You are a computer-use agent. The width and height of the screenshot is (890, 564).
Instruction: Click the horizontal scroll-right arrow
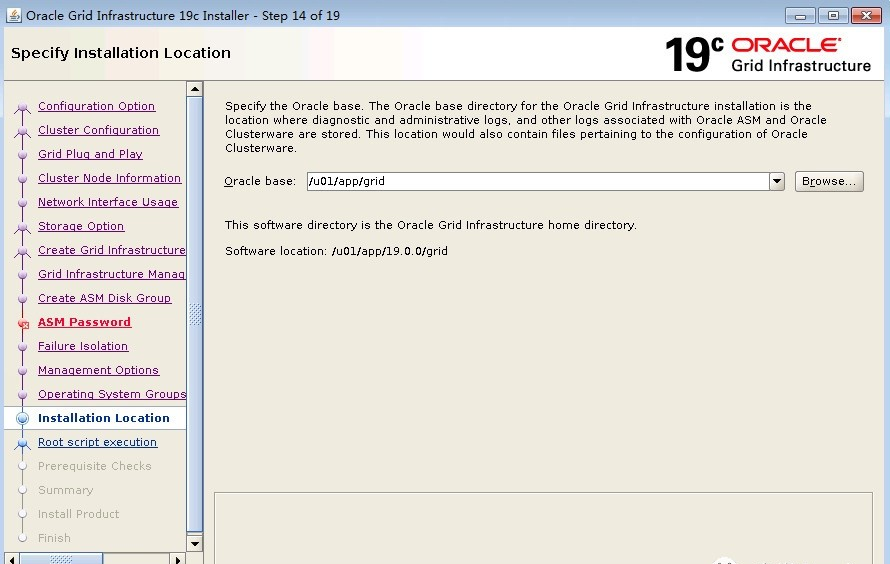pos(178,559)
